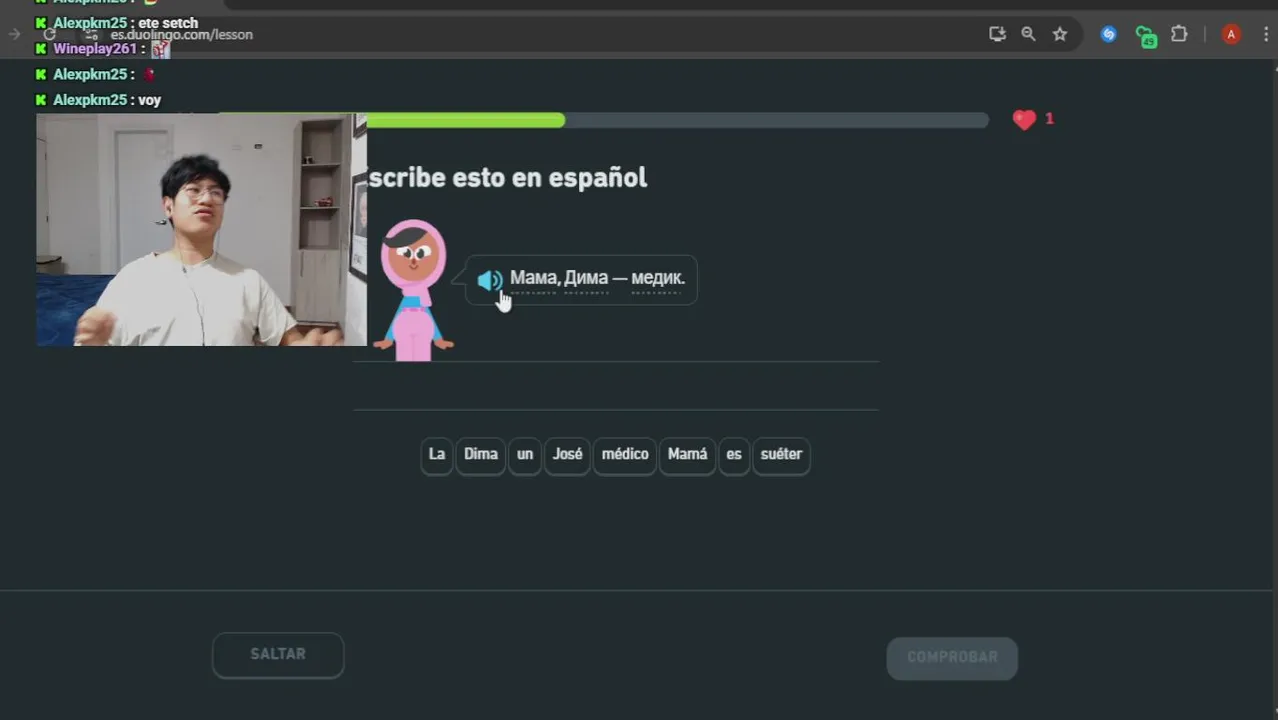Image resolution: width=1278 pixels, height=720 pixels.
Task: Click the SALTAR skip button
Action: (x=278, y=655)
